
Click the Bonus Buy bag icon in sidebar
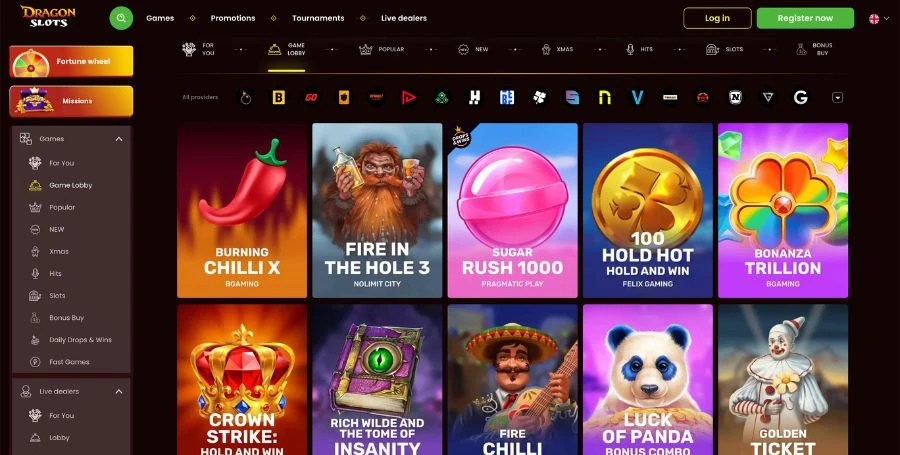(x=35, y=318)
